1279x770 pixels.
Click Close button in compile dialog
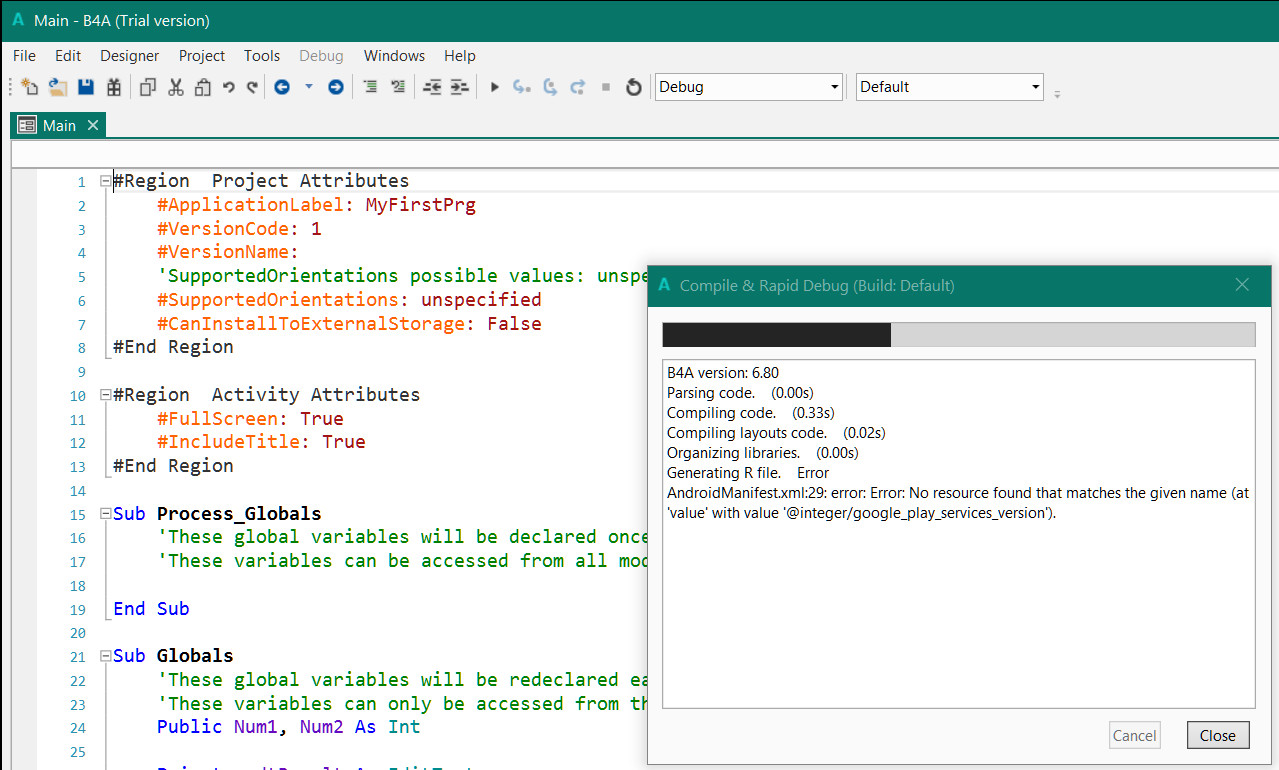tap(1217, 735)
